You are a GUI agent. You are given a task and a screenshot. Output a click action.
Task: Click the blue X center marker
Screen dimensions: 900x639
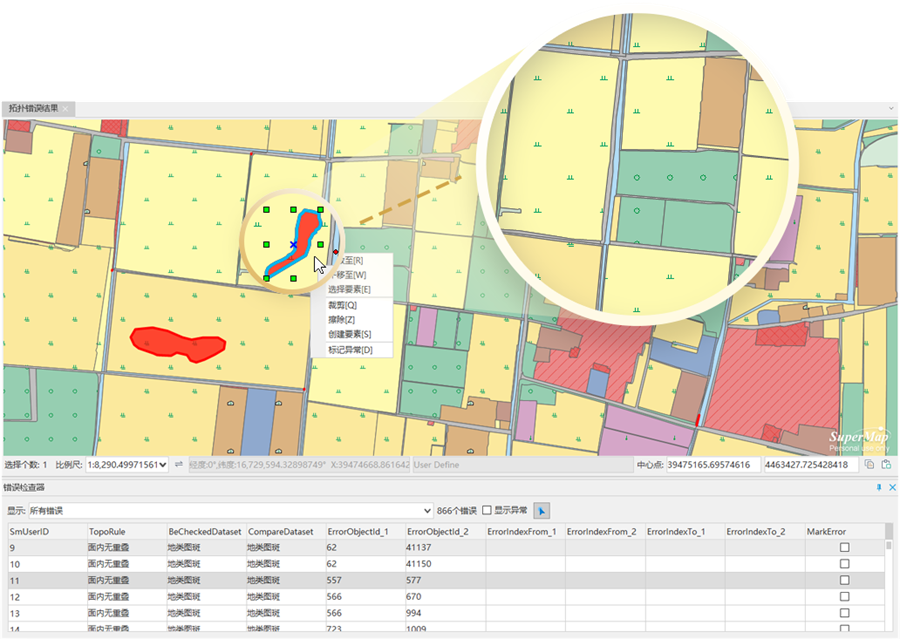[293, 244]
